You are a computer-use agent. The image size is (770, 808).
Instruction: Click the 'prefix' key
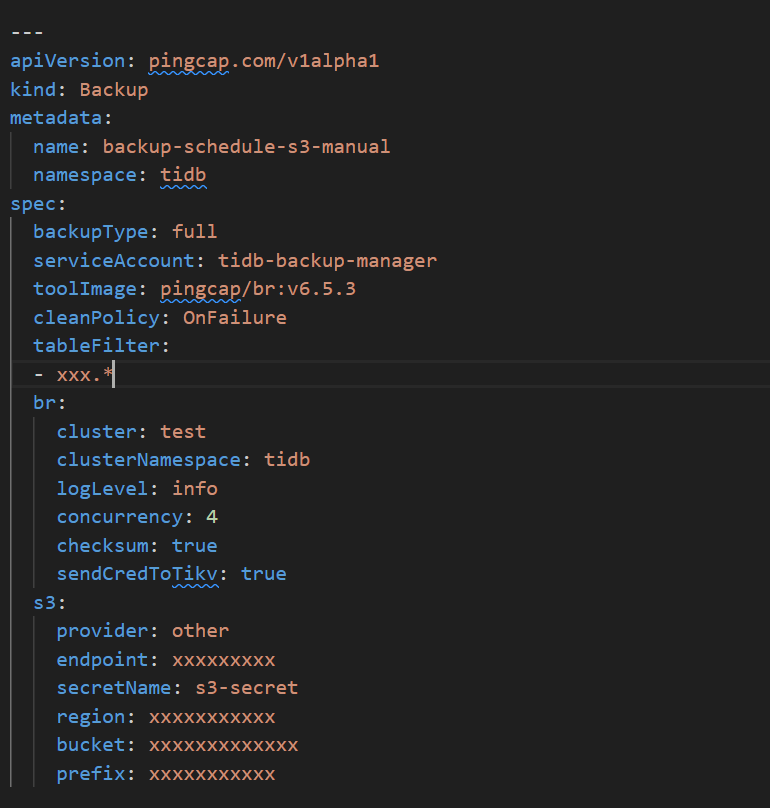pyautogui.click(x=91, y=773)
